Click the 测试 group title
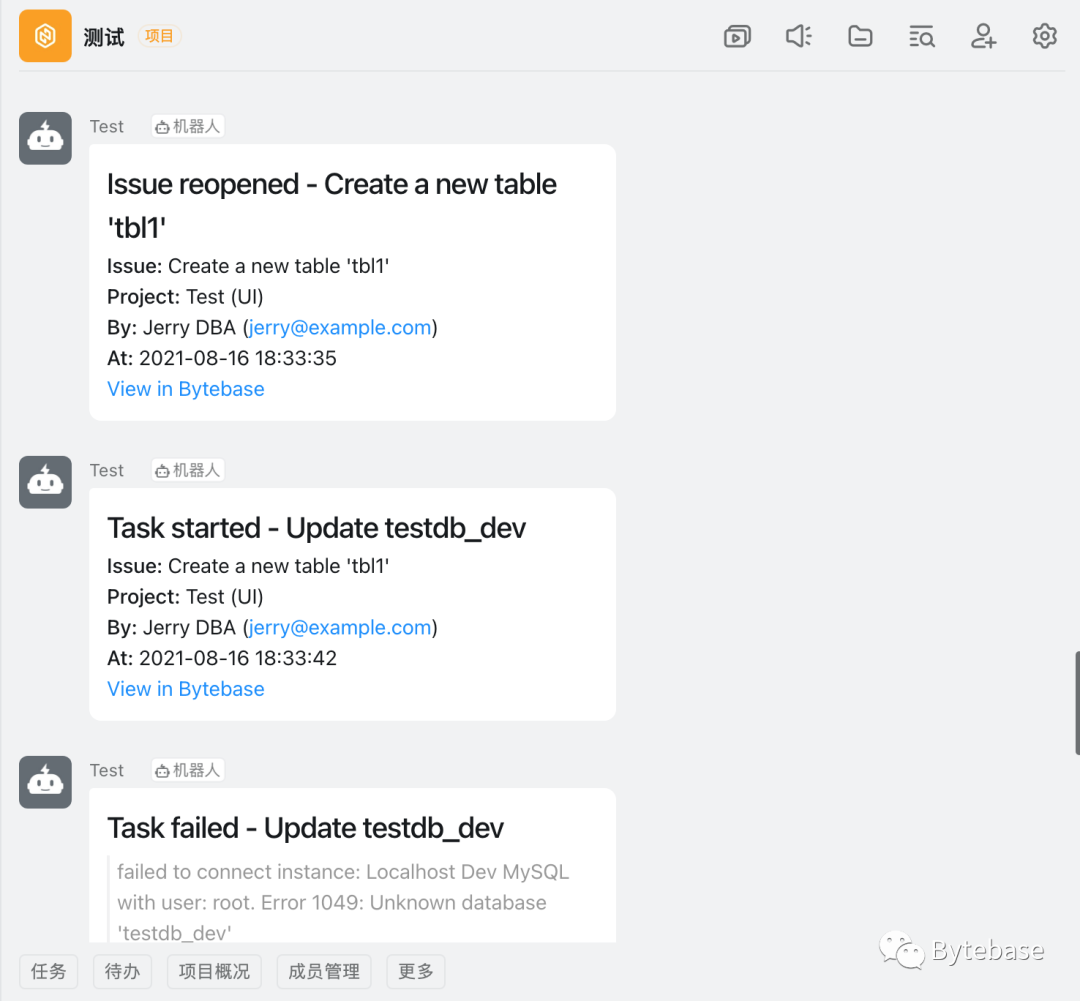This screenshot has height=1001, width=1080. [104, 37]
